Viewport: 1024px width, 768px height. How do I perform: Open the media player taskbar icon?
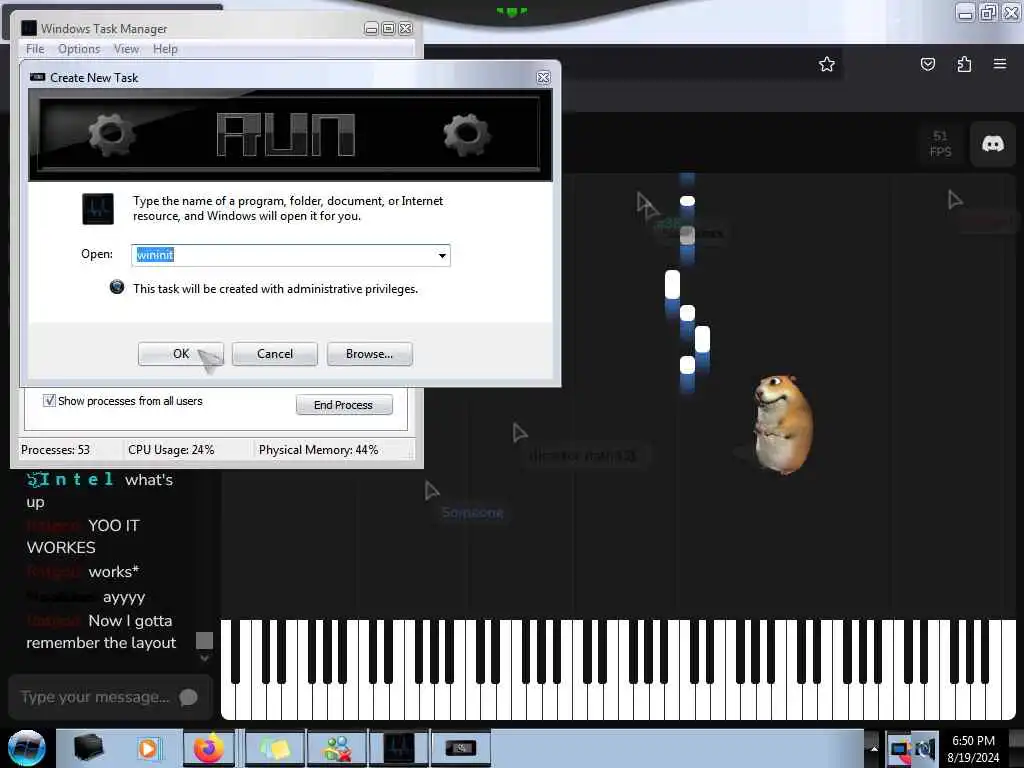click(148, 748)
